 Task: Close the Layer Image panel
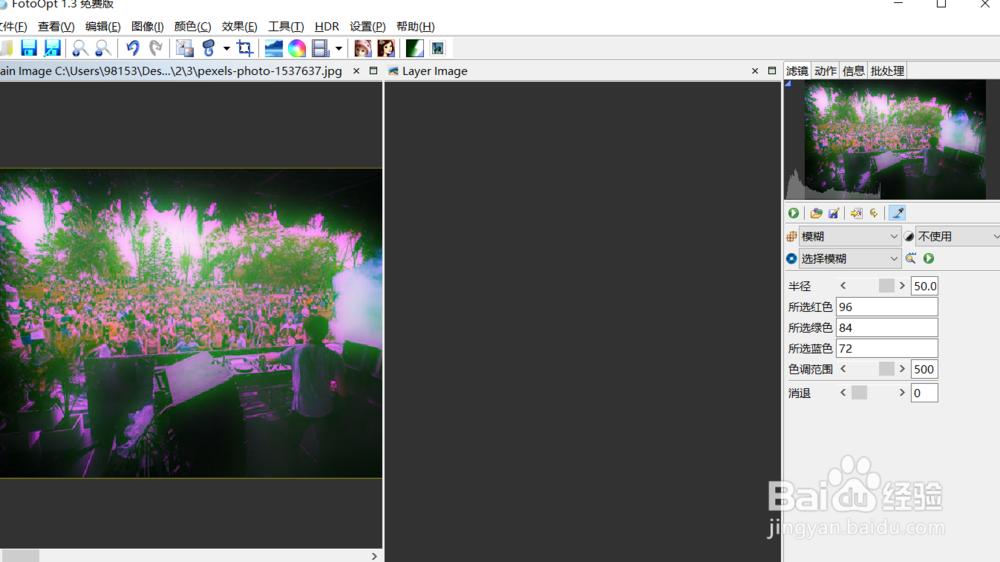click(x=755, y=71)
